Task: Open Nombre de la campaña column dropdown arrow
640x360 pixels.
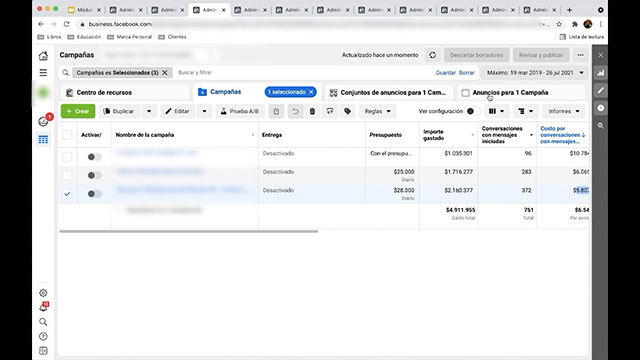Action: tap(253, 135)
